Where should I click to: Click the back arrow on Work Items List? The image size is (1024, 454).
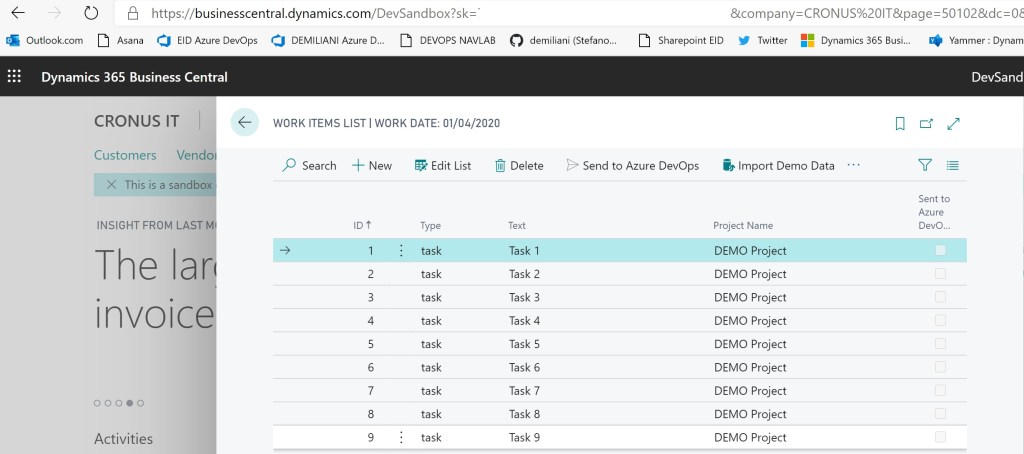click(x=244, y=123)
